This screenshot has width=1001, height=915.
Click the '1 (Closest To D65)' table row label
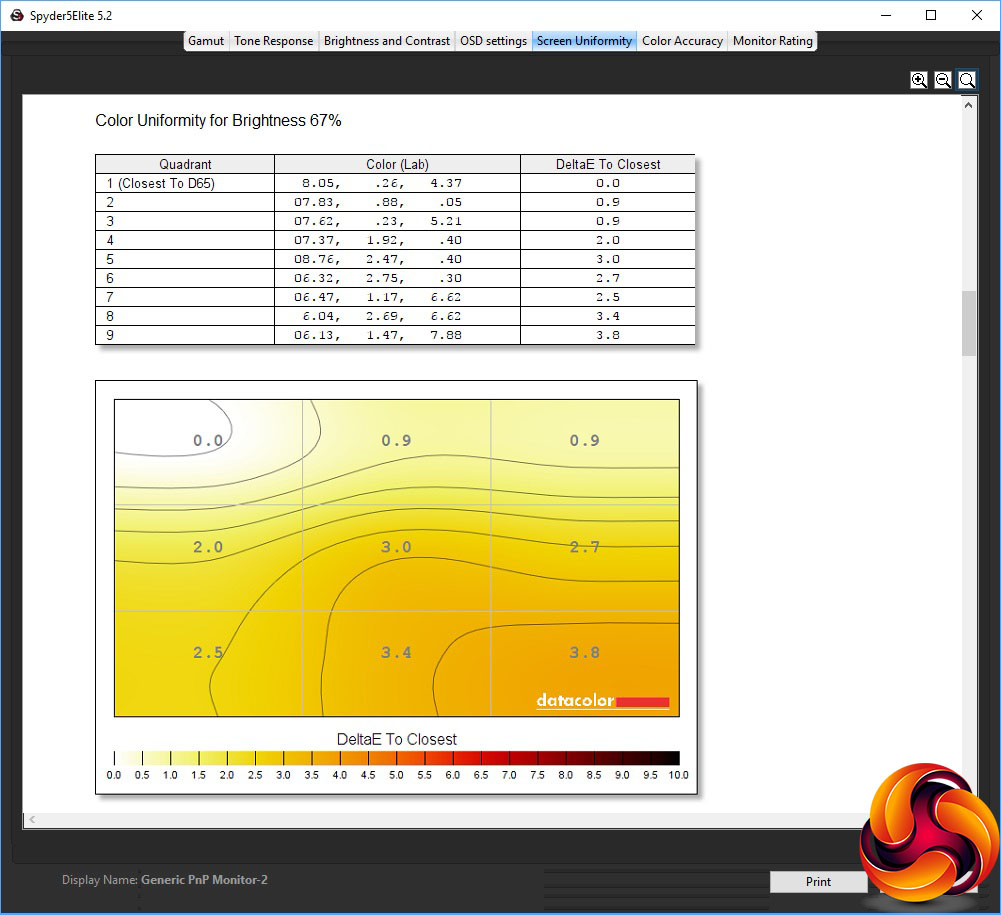[161, 183]
